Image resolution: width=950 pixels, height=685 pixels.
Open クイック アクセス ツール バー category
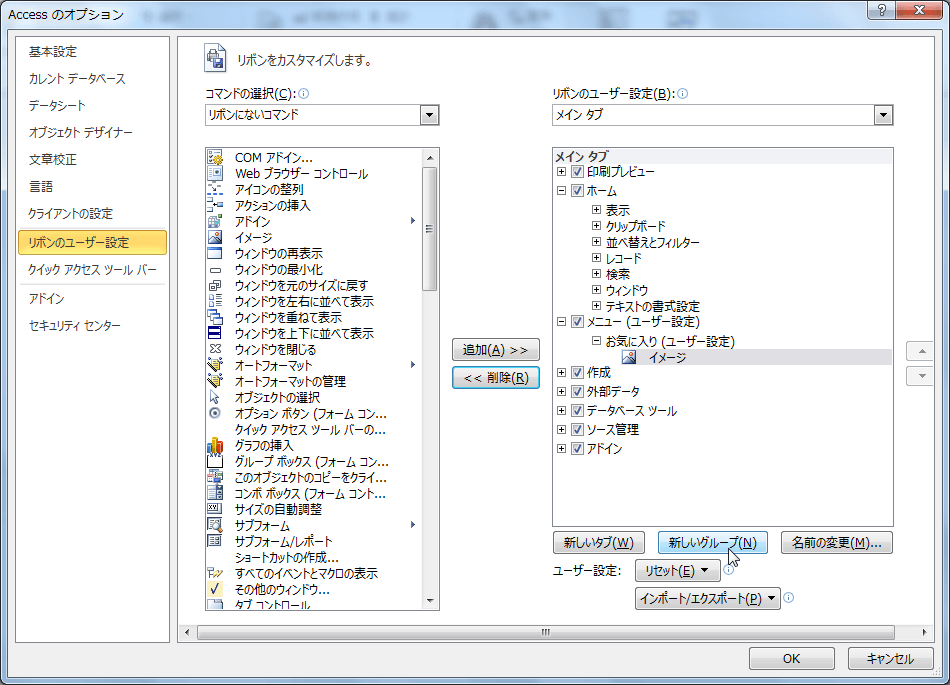coord(92,270)
